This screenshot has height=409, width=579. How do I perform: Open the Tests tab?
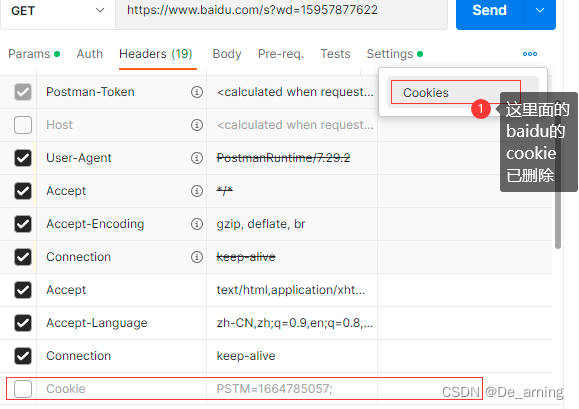[x=335, y=54]
